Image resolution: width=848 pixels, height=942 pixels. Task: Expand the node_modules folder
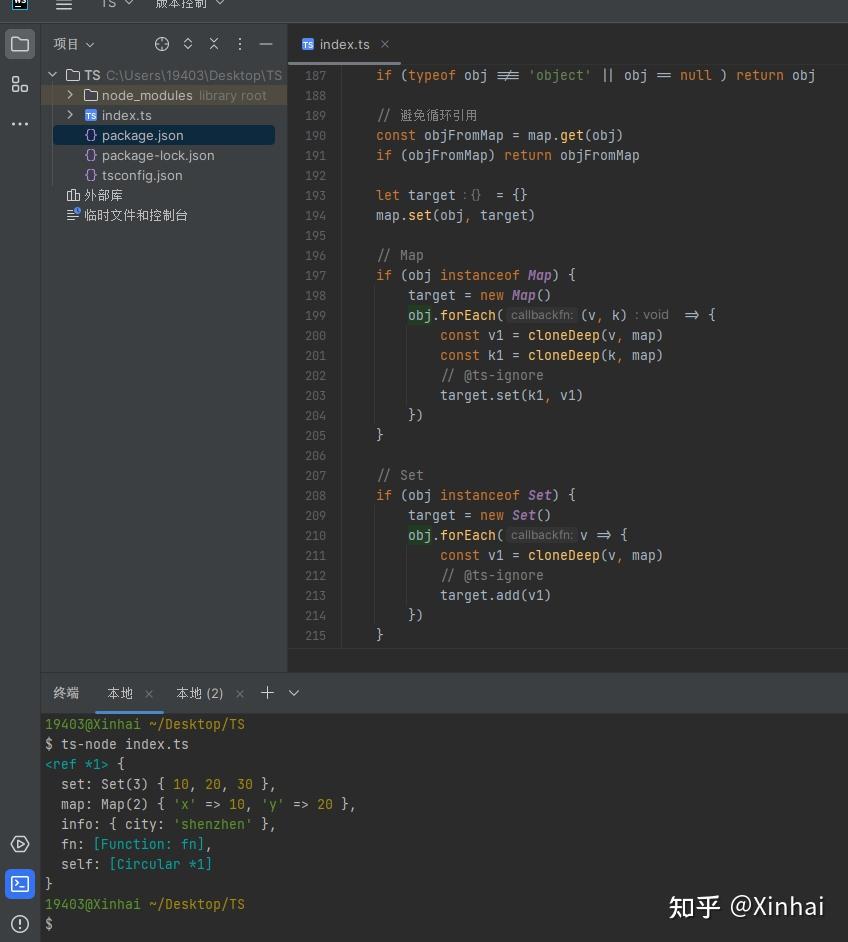click(70, 95)
